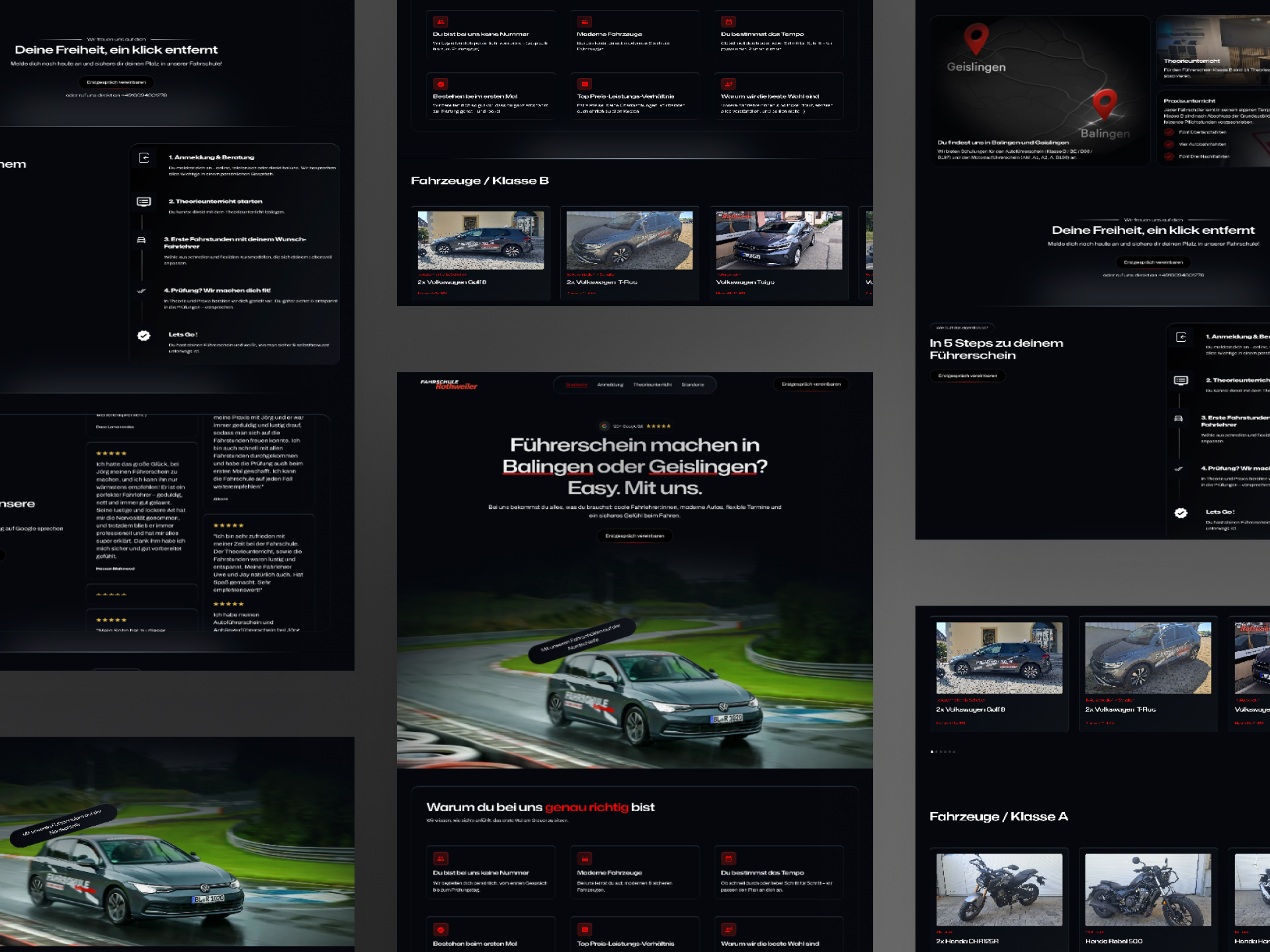Viewport: 1270px width, 952px height.
Task: Click the red Geislingen map pin
Action: (976, 39)
